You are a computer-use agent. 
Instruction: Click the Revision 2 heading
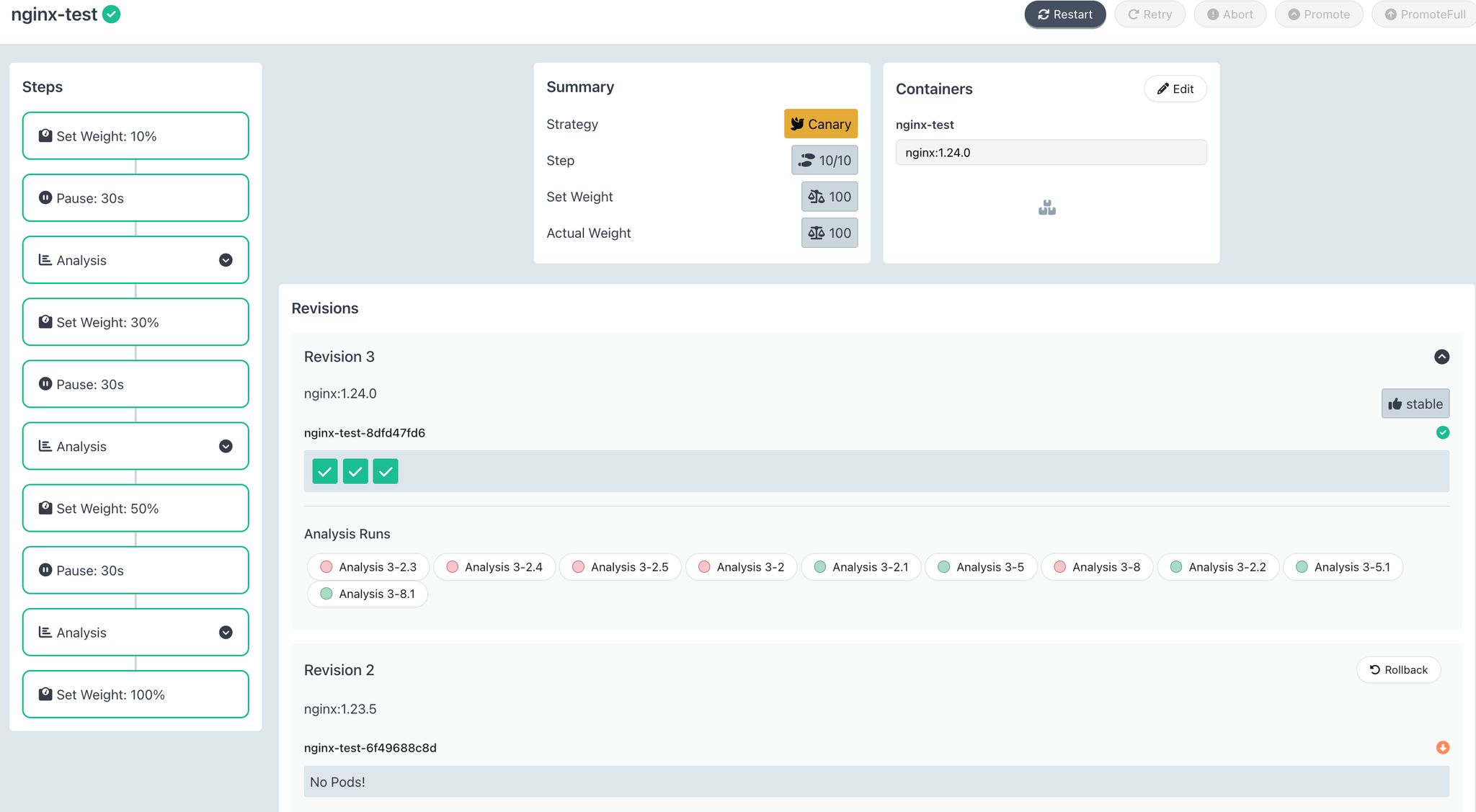click(339, 670)
